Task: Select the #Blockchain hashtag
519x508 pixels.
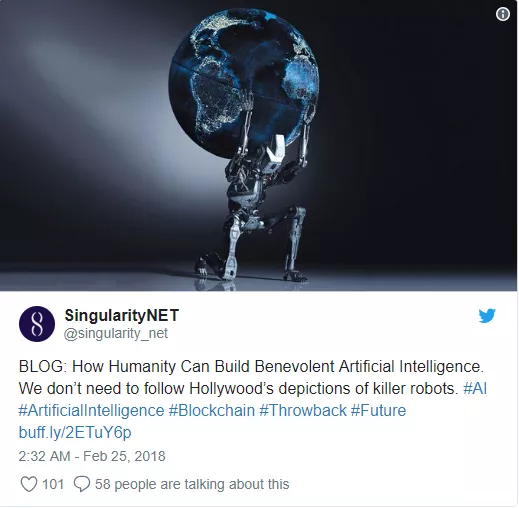Action: tap(212, 410)
